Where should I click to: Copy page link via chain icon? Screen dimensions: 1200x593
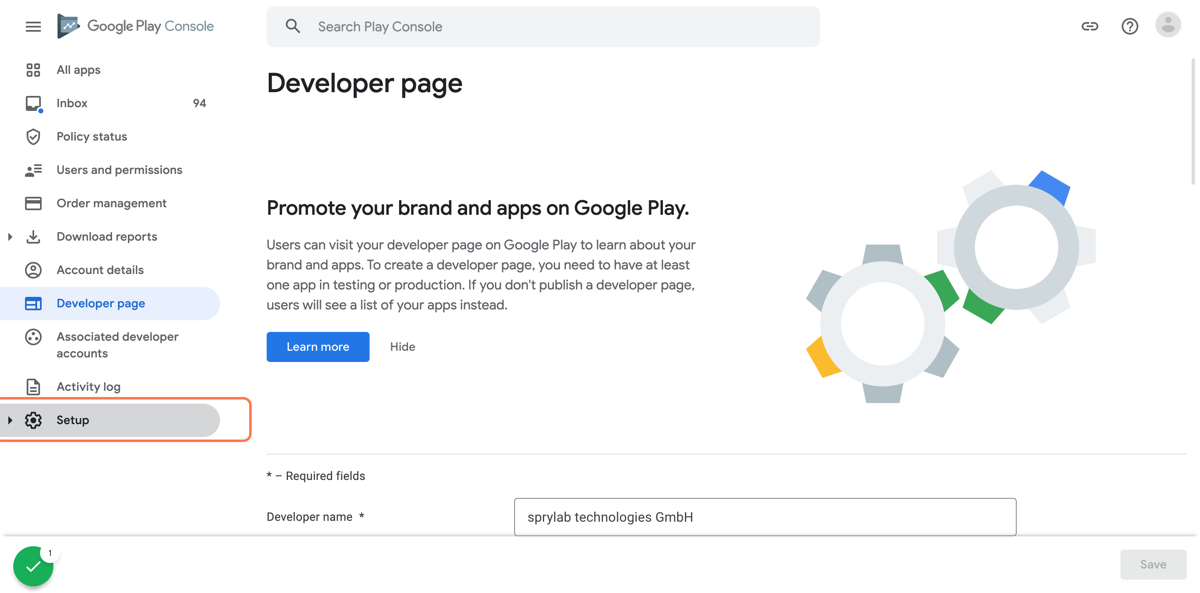(x=1090, y=27)
